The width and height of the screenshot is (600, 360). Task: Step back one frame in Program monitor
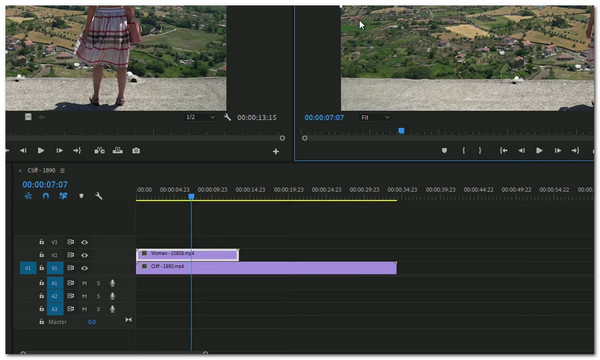[522, 151]
